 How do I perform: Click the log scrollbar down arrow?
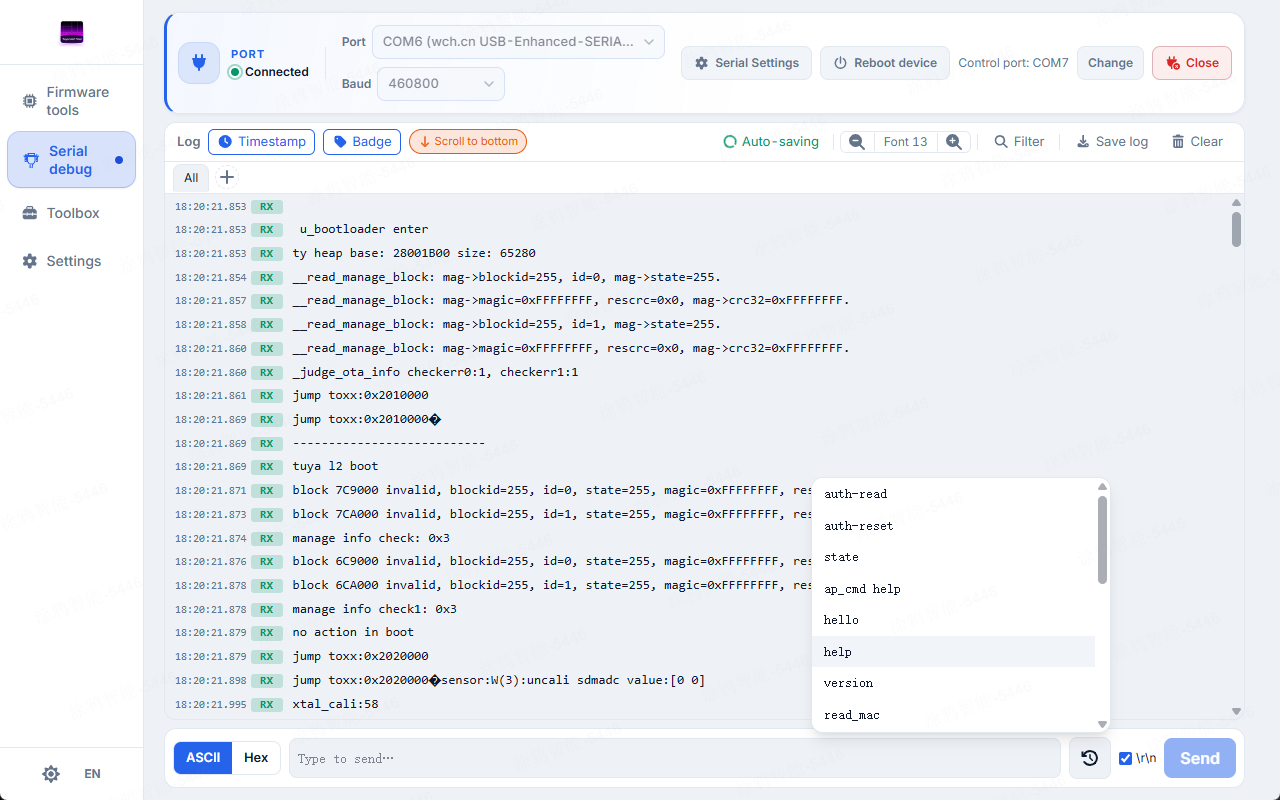point(1236,711)
